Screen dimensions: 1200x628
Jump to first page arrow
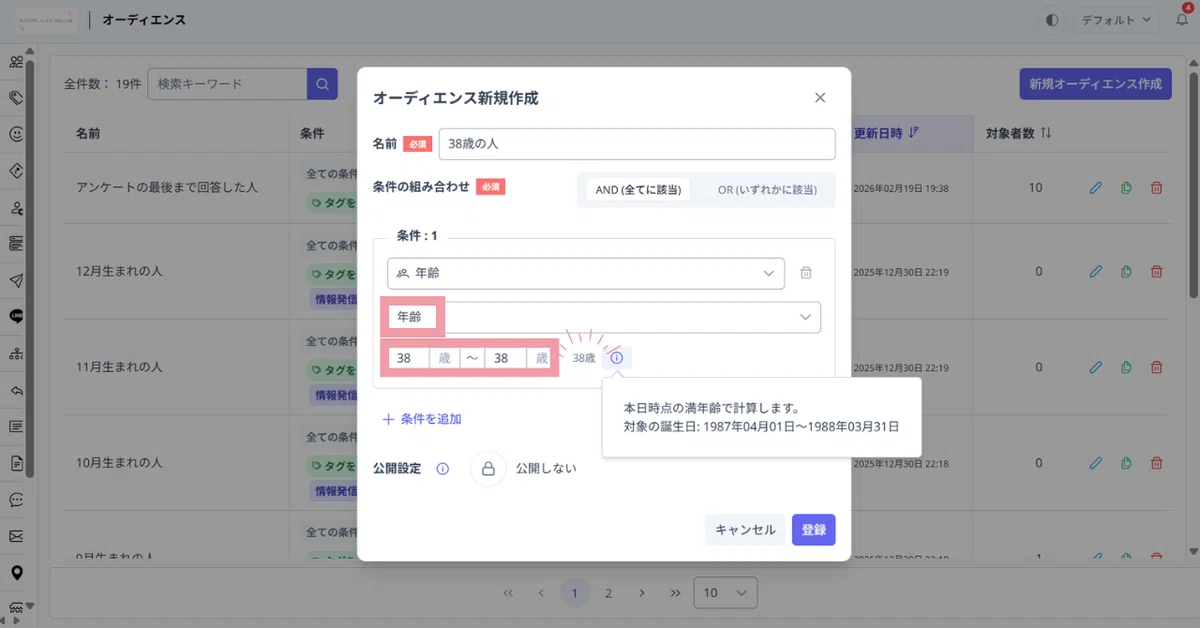(508, 593)
